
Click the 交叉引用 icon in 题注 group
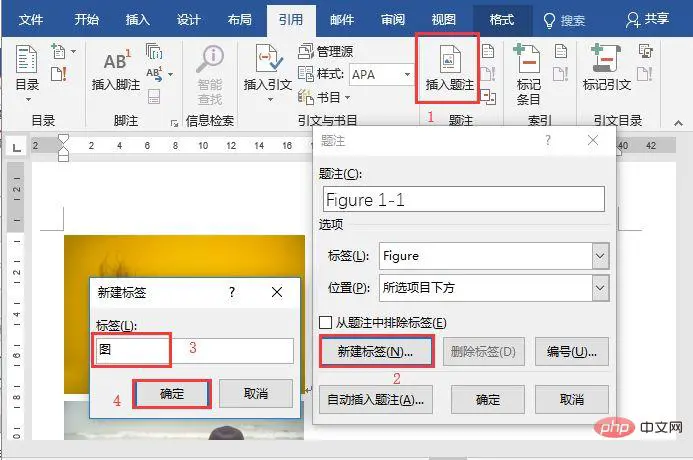(488, 96)
